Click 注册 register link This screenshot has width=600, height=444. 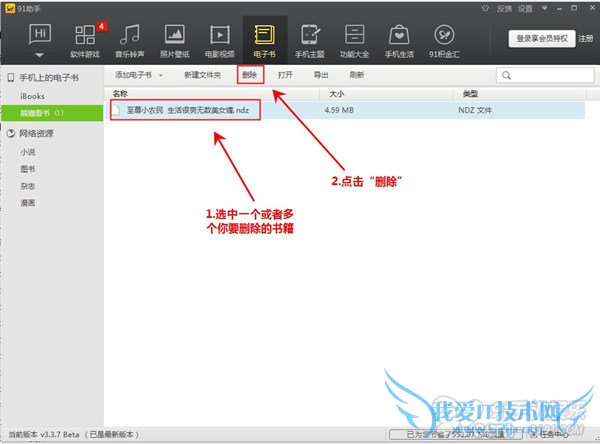click(x=586, y=38)
